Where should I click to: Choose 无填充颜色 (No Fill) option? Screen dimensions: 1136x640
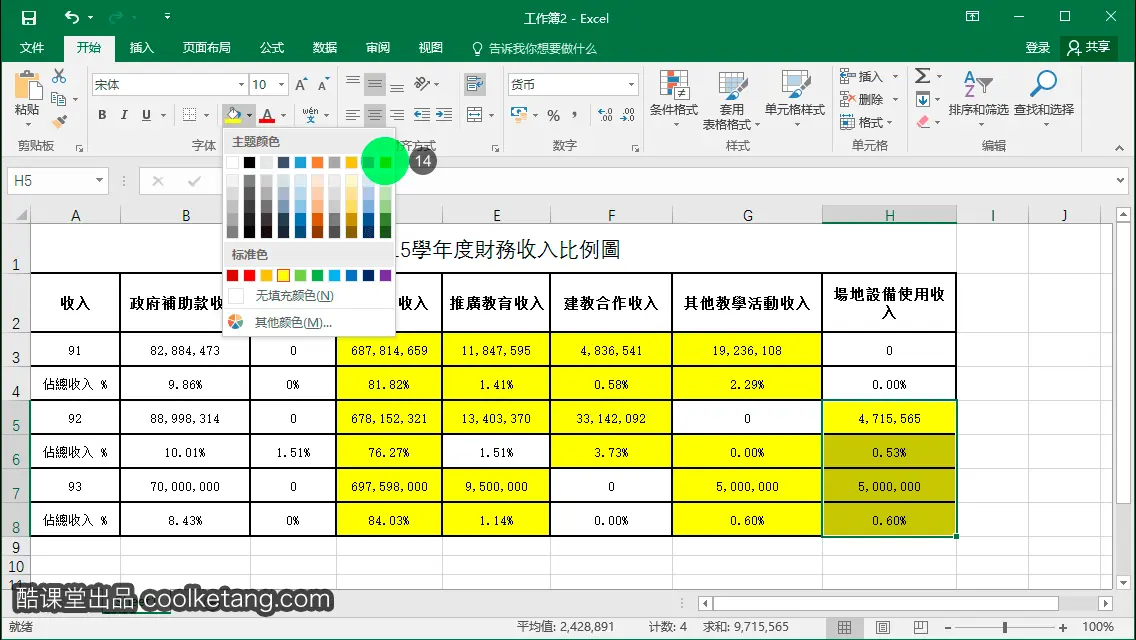pos(309,296)
